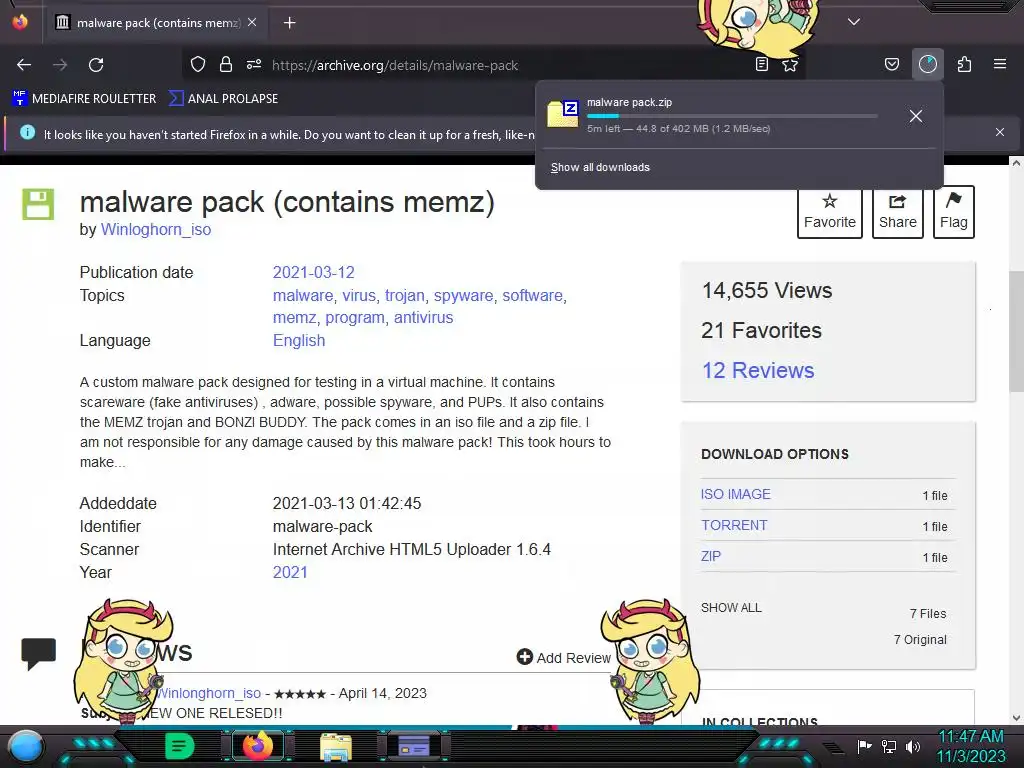Click Add Review link
Image resolution: width=1024 pixels, height=768 pixels.
[x=564, y=658]
